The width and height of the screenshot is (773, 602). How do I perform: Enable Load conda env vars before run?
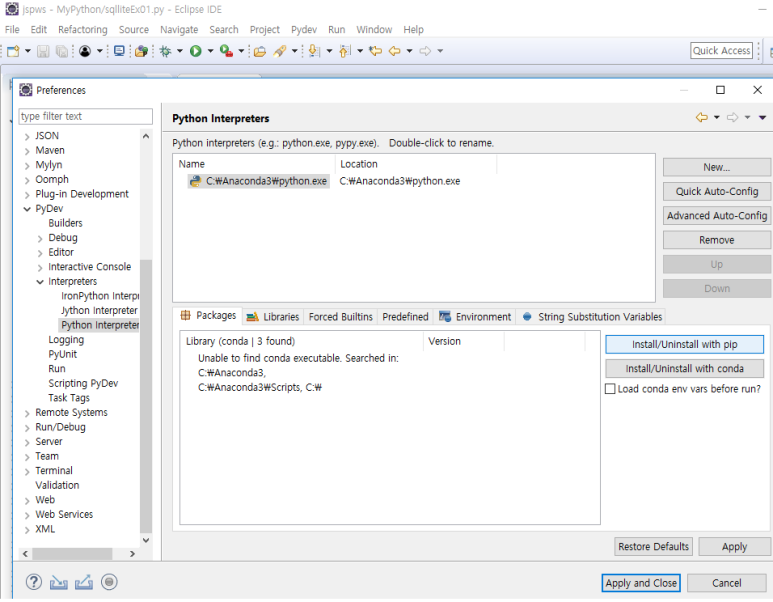(x=610, y=389)
